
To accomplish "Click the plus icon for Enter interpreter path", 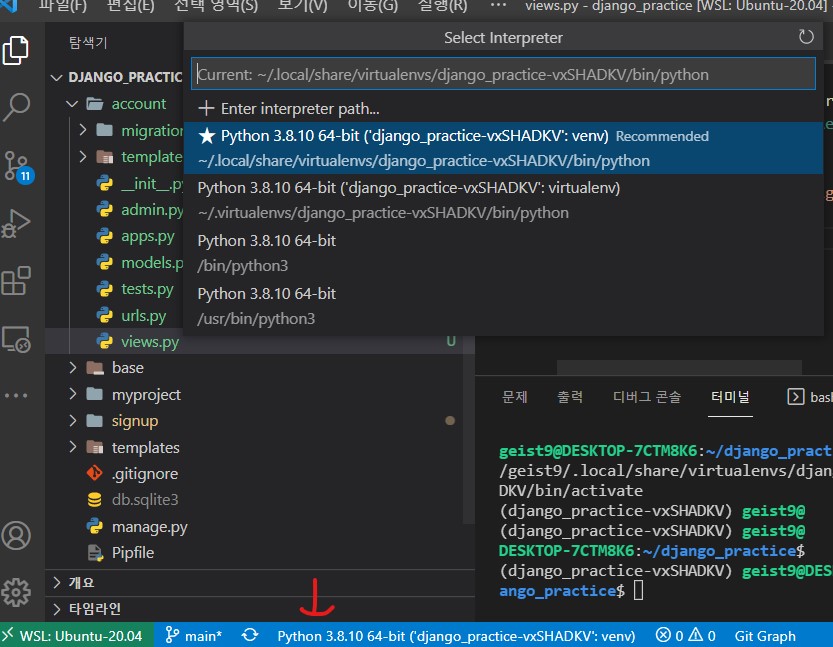I will [x=206, y=108].
